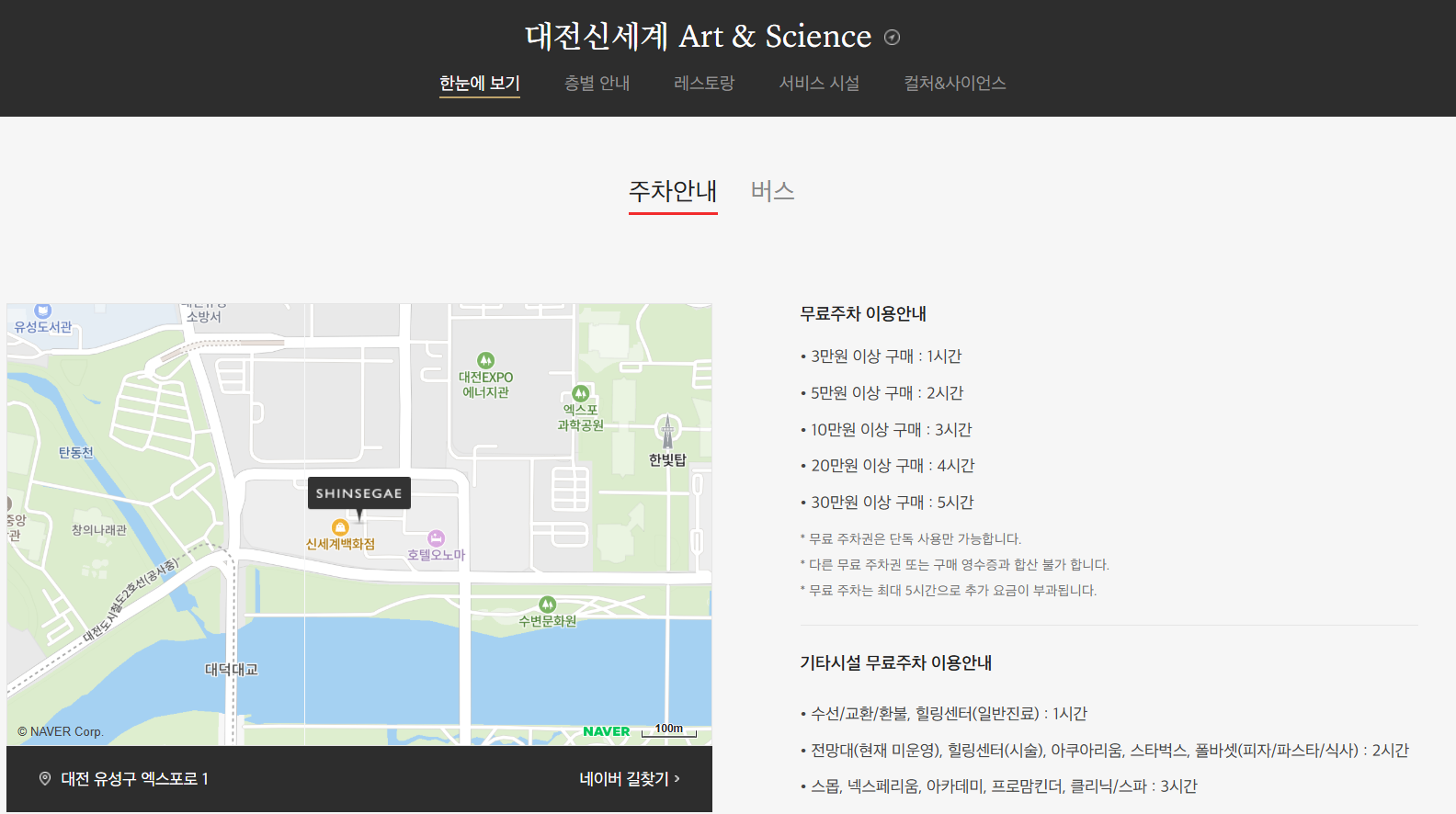
Task: Click the 기타시설 무료주차 이용안내 heading
Action: pos(896,663)
